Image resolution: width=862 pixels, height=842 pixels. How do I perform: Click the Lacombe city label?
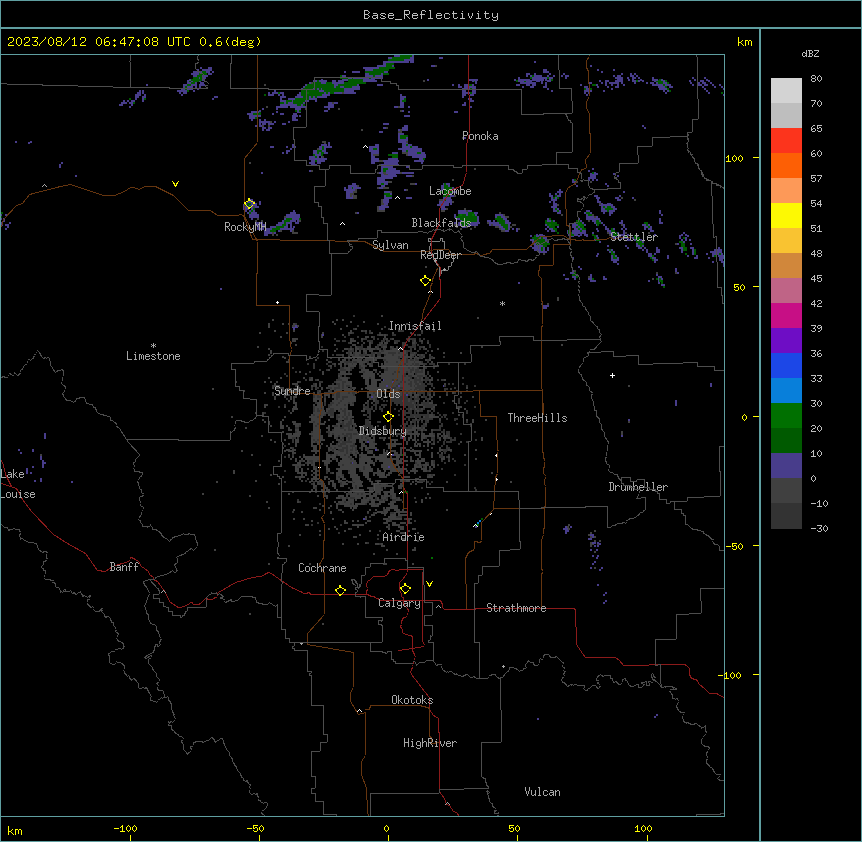pyautogui.click(x=450, y=191)
